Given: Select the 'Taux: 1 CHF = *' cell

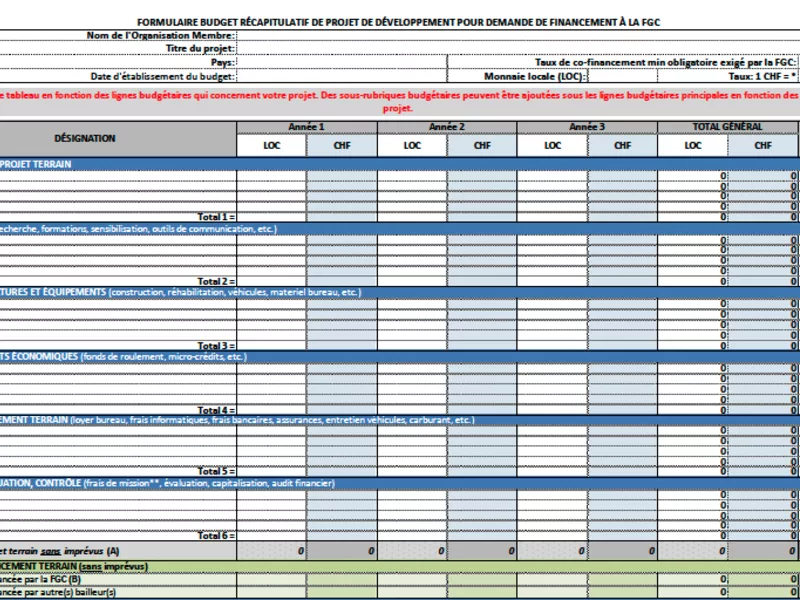Looking at the screenshot, I should [729, 76].
